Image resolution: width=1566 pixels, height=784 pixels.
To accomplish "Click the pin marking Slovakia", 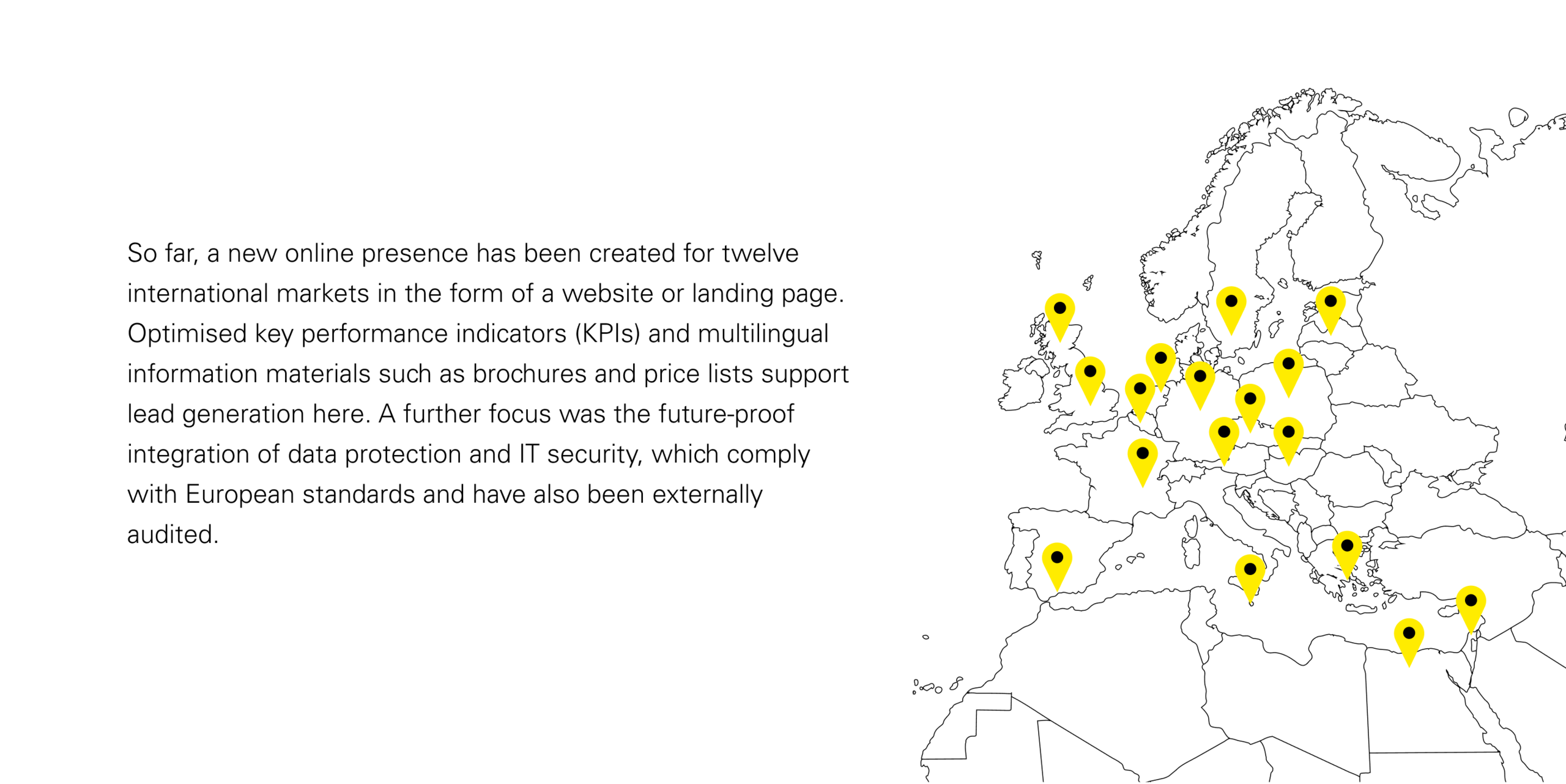I will click(x=1288, y=440).
